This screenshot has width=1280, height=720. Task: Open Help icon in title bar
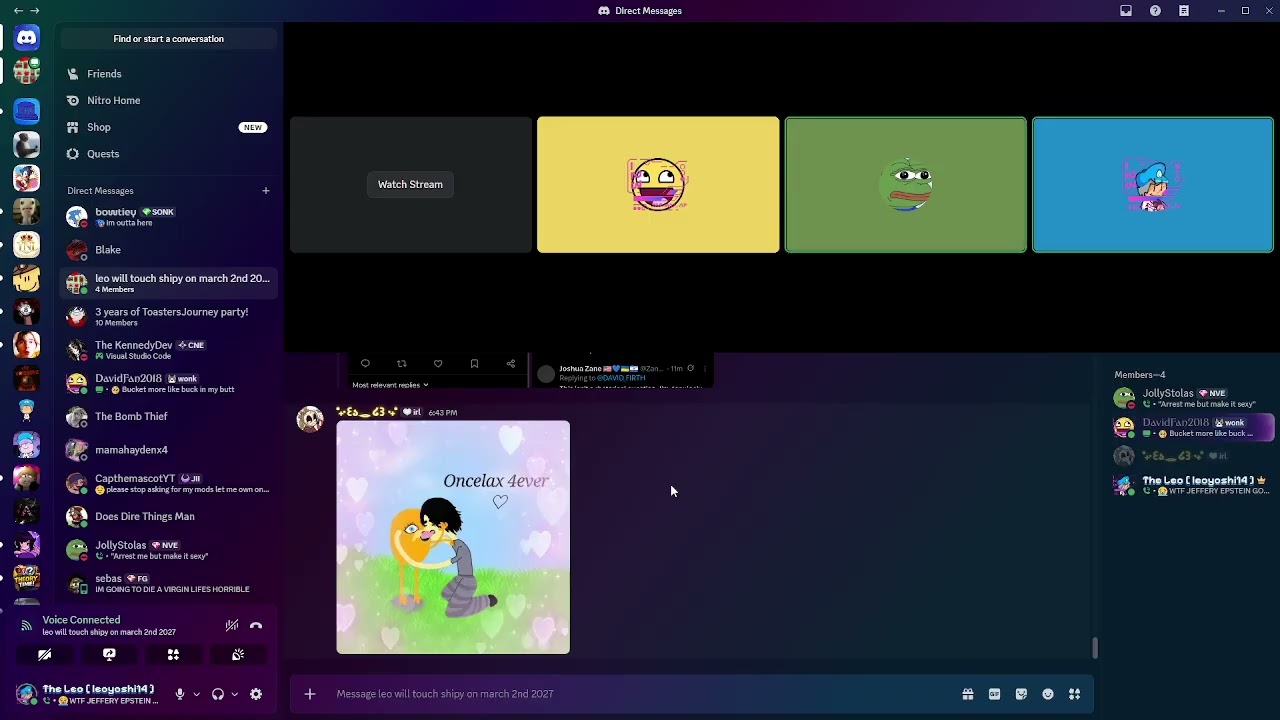tap(1155, 11)
